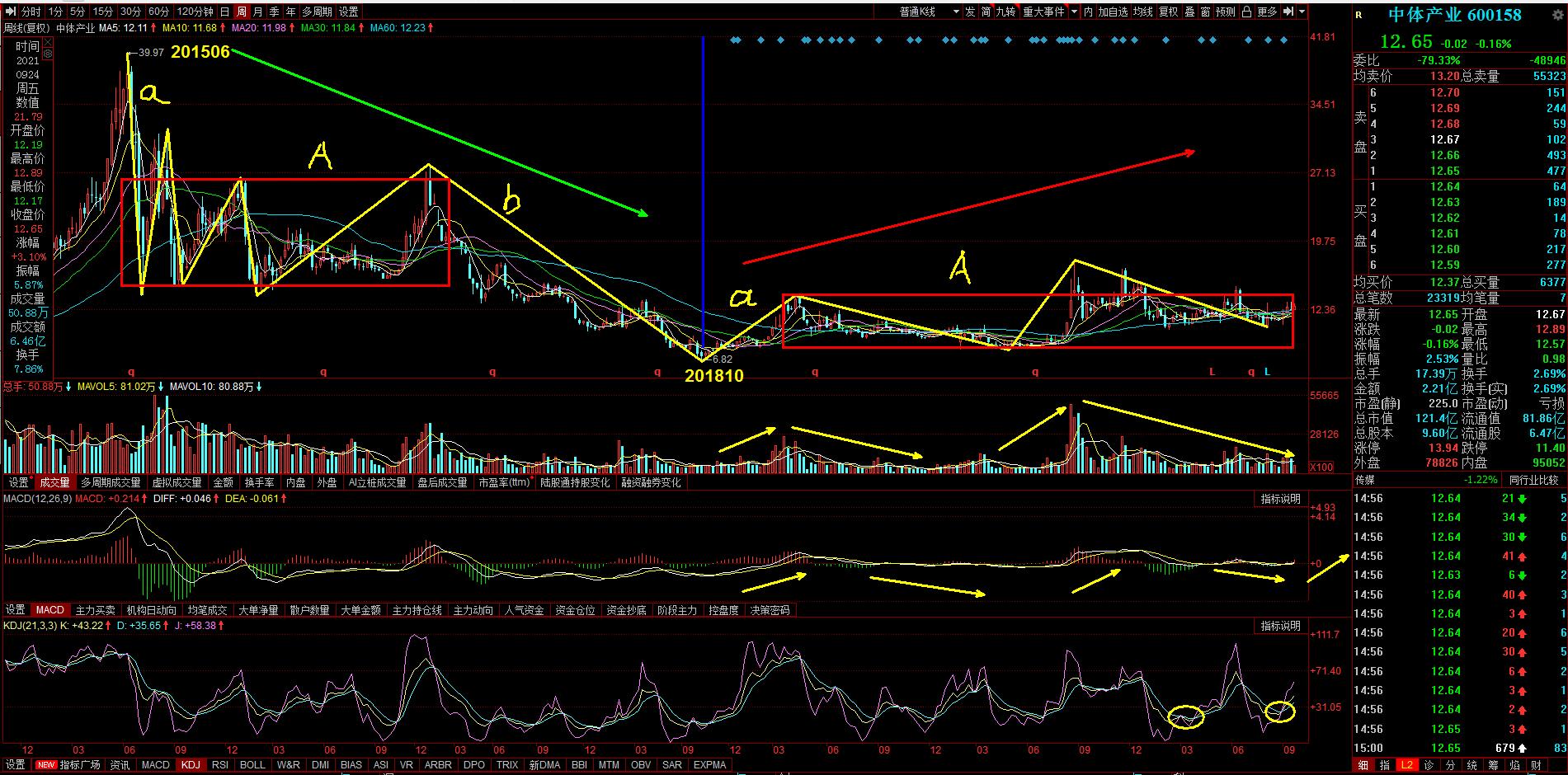Expand the dropdown arrow at toolbar far right
Image resolution: width=1568 pixels, height=775 pixels.
(x=1302, y=12)
